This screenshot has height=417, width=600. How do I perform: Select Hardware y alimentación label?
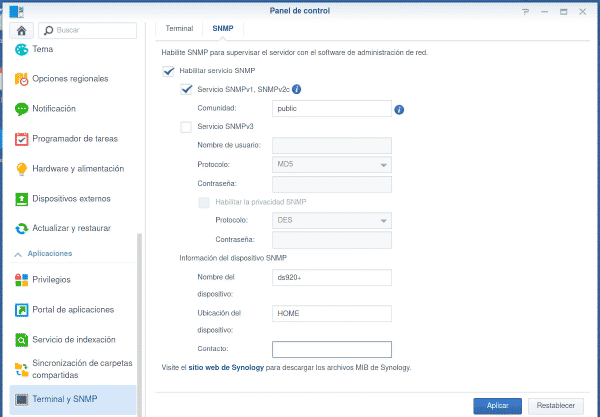[x=78, y=169]
